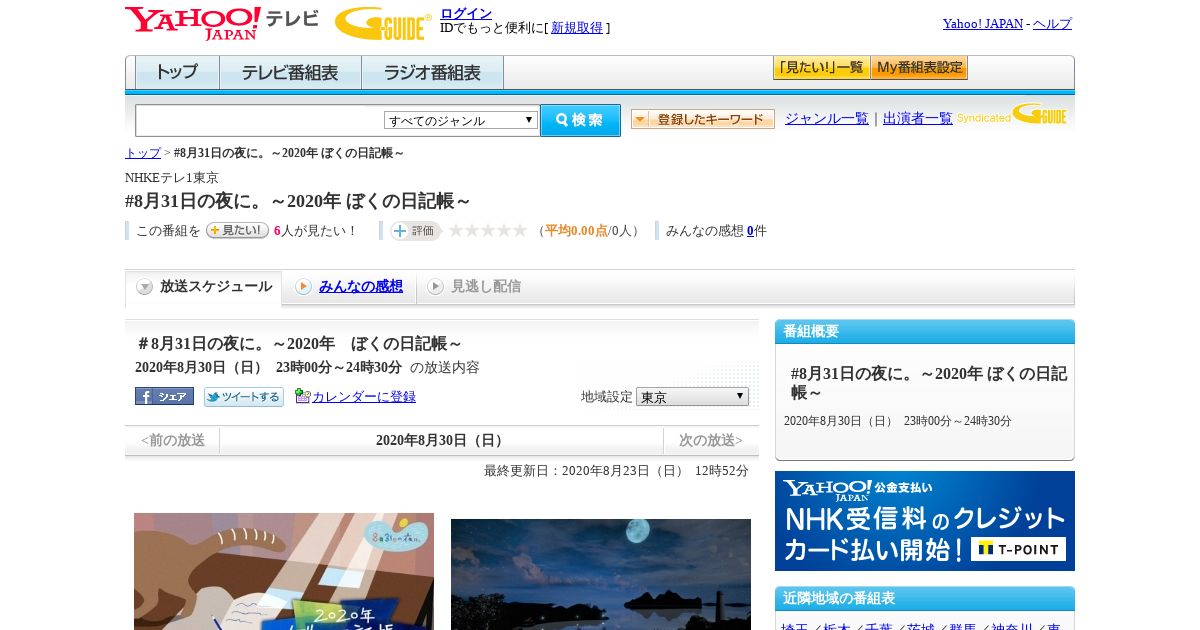The image size is (1200, 630).
Task: Click the 近隣地域の番組表 panel header
Action: pos(925,599)
